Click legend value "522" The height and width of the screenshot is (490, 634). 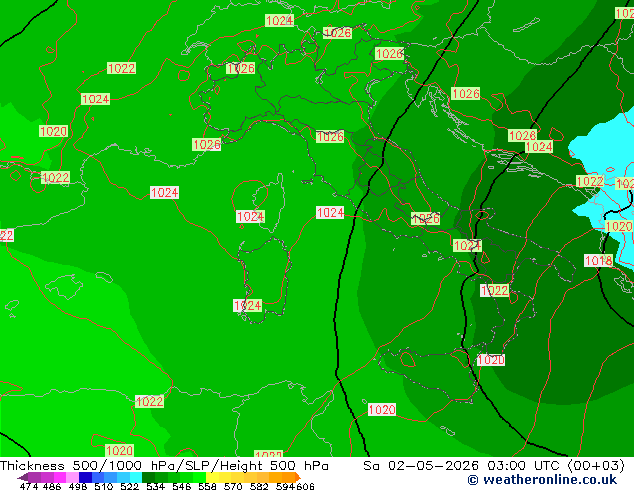(130, 486)
